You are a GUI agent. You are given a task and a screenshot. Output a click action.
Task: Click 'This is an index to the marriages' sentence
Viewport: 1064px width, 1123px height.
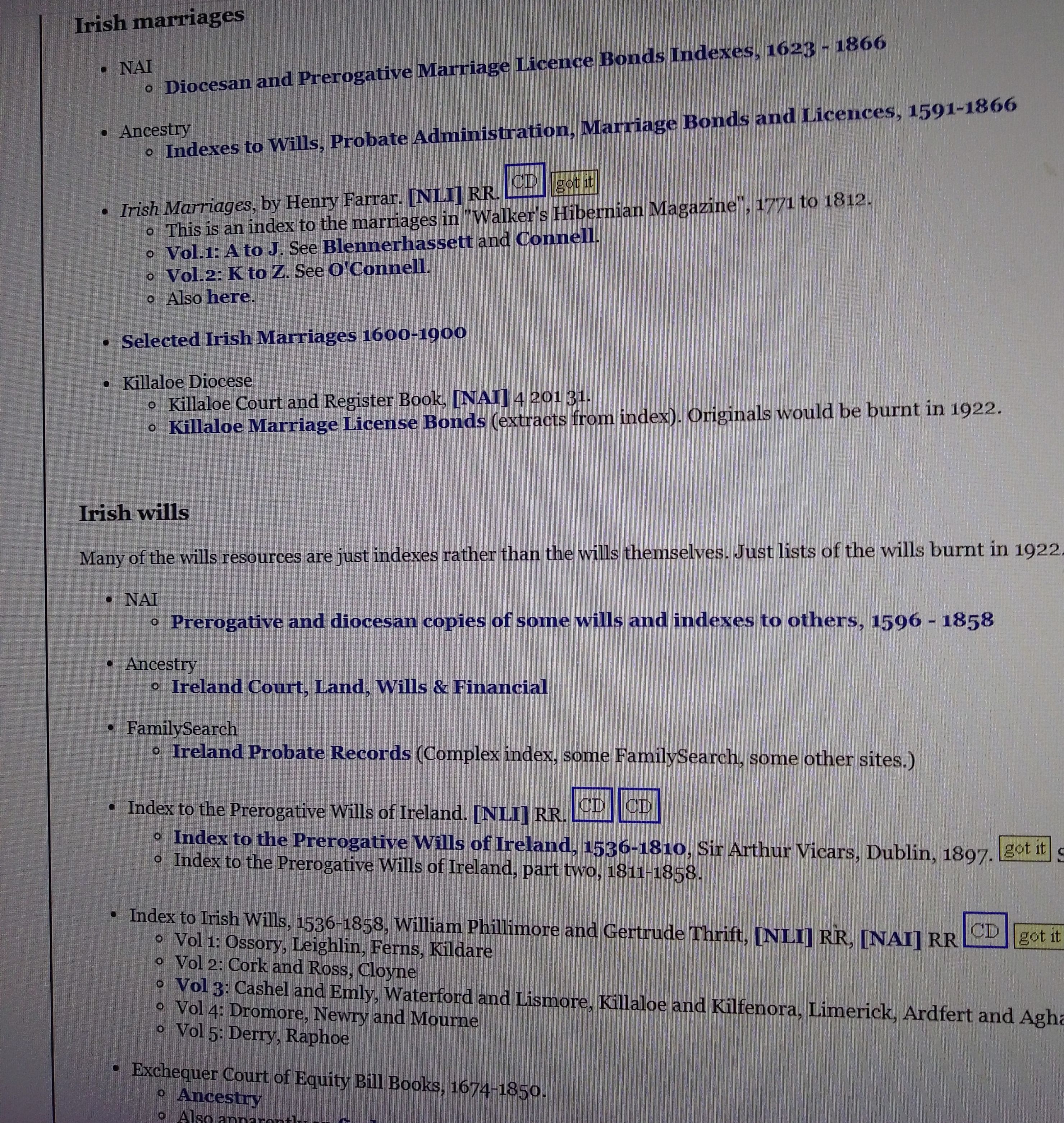[x=518, y=215]
